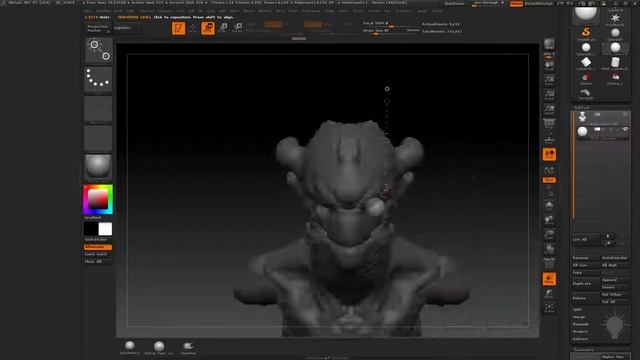
Task: Select the cylinder tool thumbnail
Action: (615, 63)
